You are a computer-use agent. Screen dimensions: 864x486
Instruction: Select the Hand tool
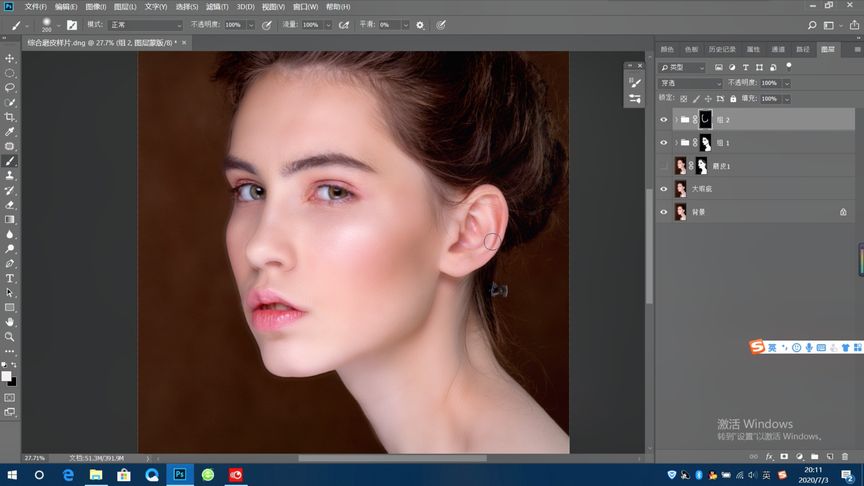coord(10,322)
